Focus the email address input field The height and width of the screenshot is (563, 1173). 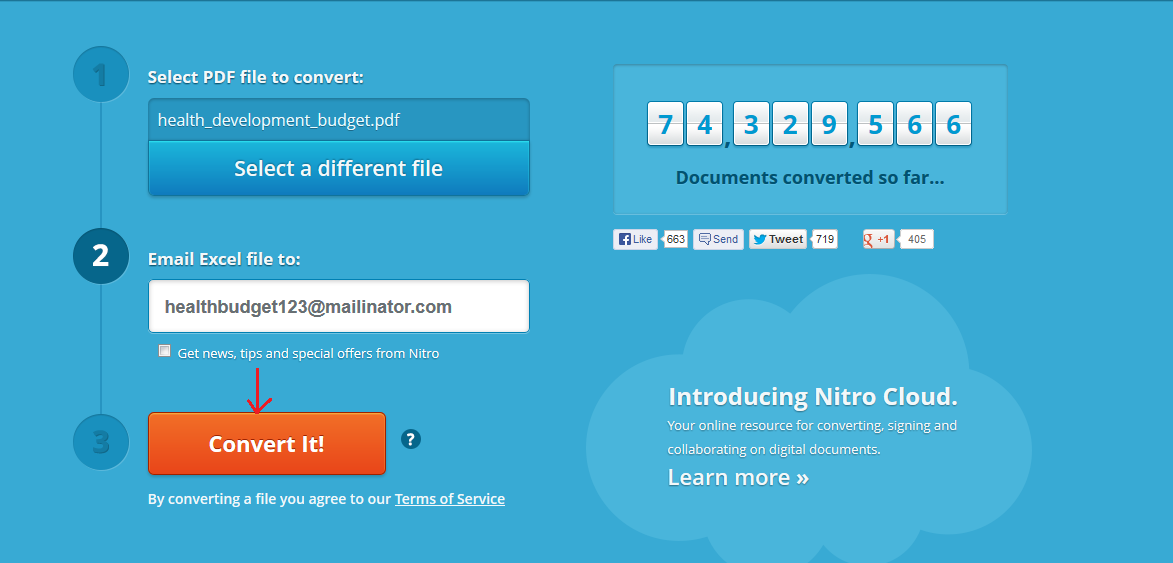339,306
